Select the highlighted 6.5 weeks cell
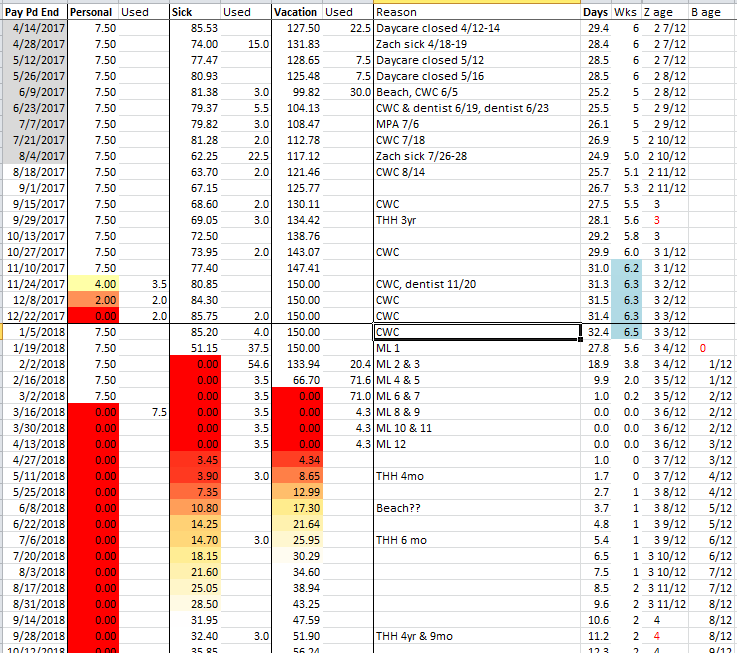 coord(626,332)
